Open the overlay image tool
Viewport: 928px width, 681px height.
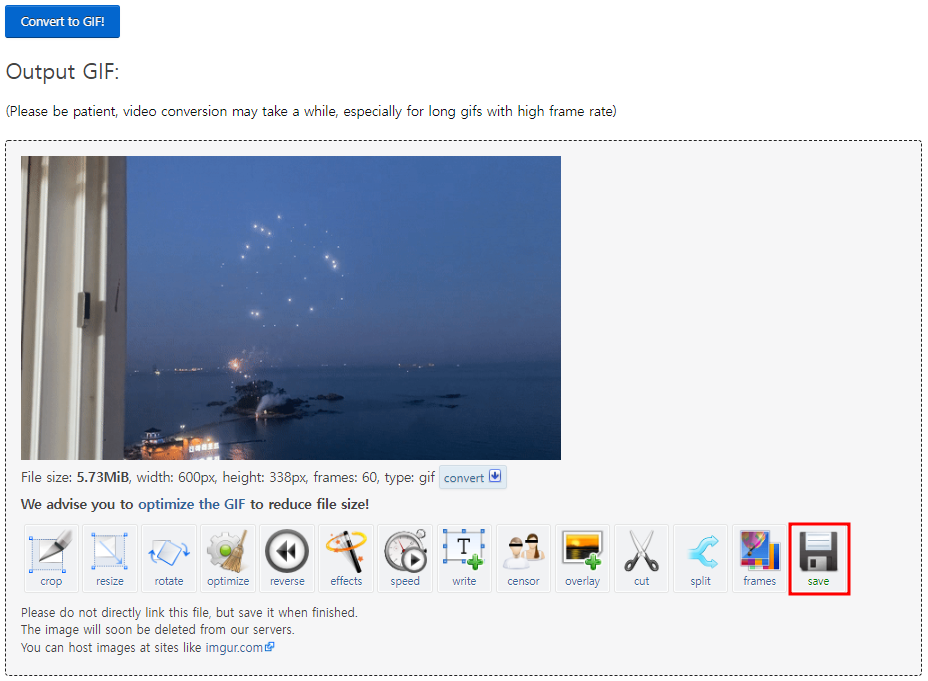coord(582,558)
